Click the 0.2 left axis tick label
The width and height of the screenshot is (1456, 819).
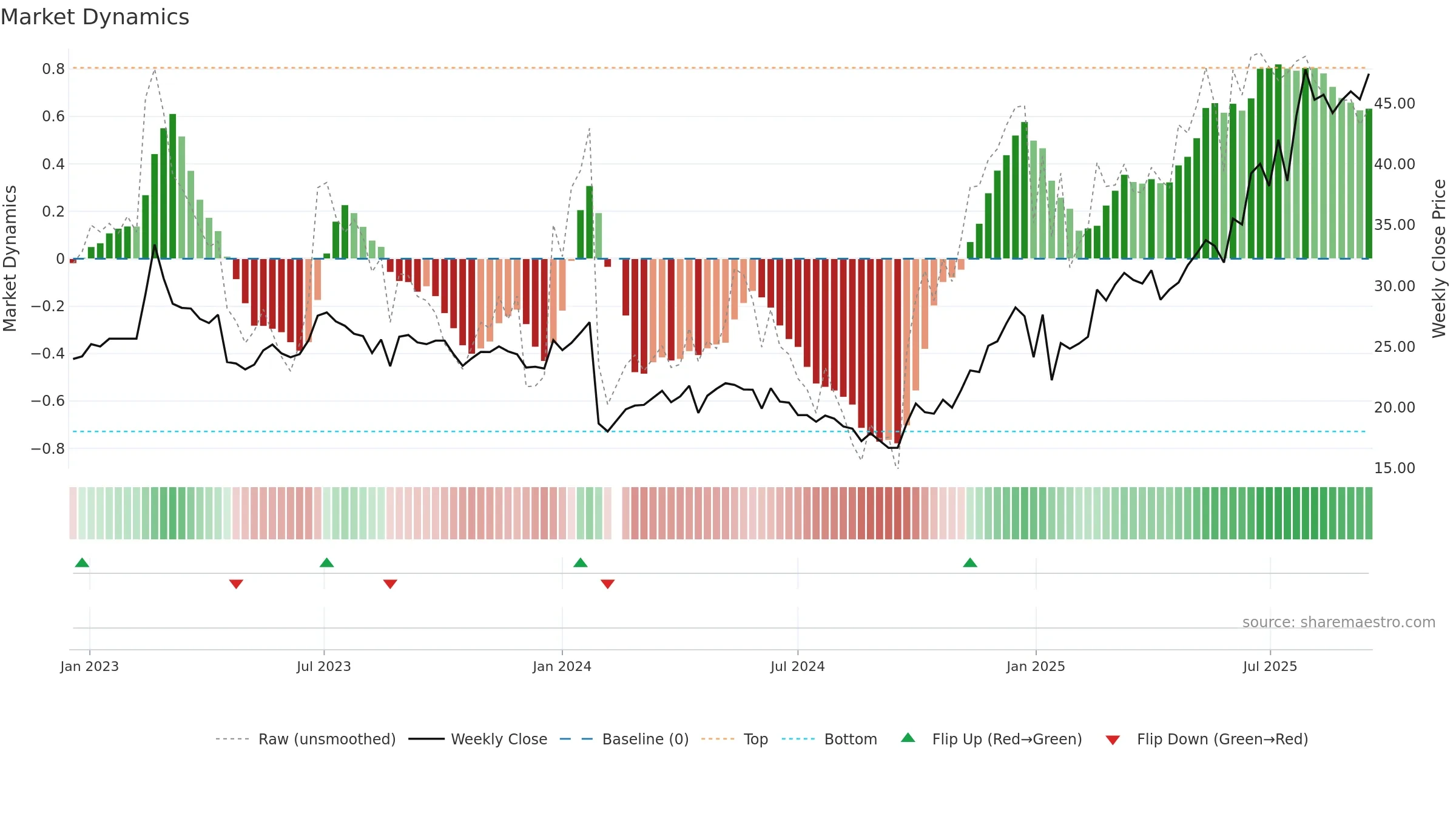click(x=53, y=211)
